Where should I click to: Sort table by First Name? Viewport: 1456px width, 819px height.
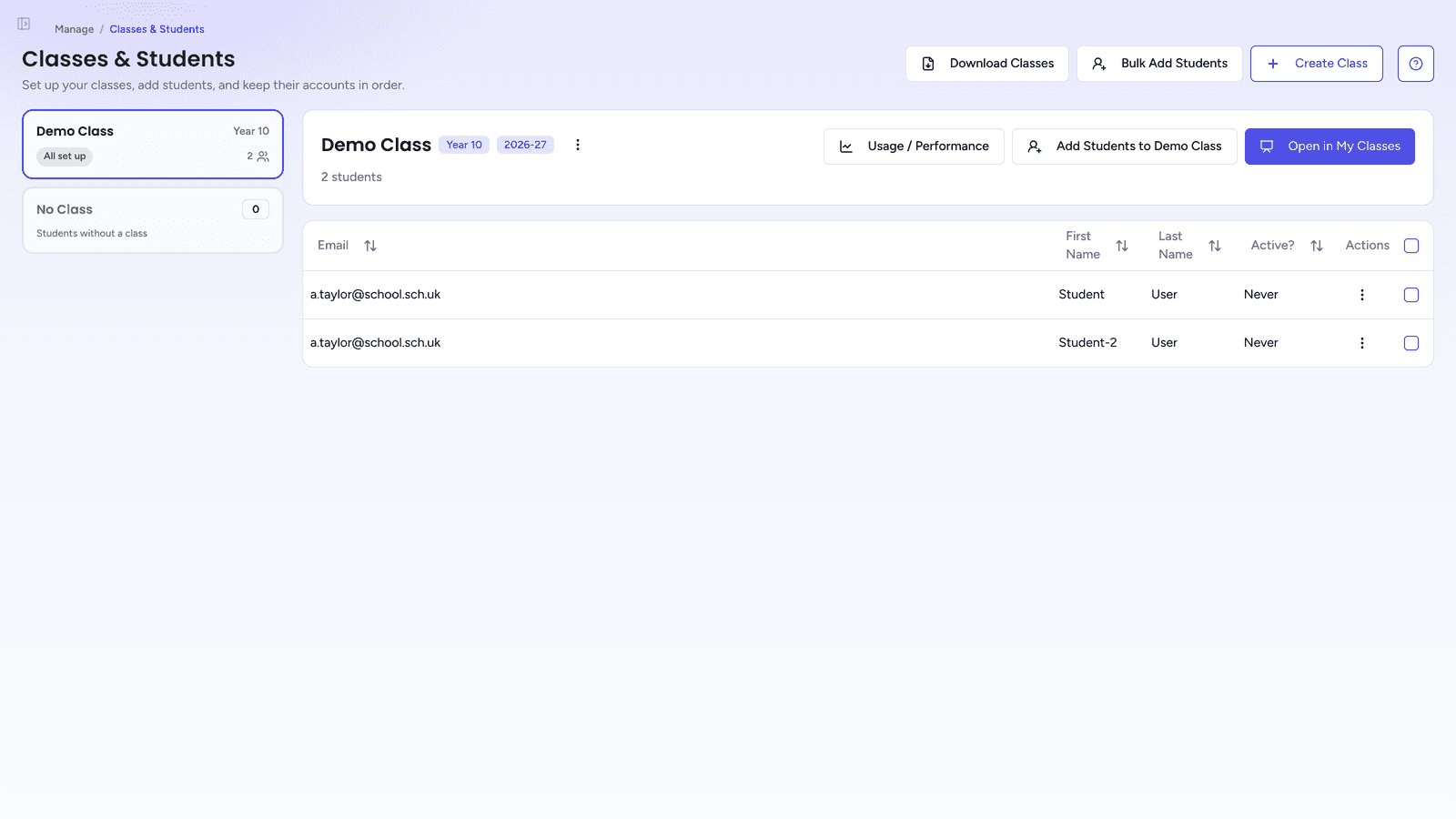pos(1122,246)
